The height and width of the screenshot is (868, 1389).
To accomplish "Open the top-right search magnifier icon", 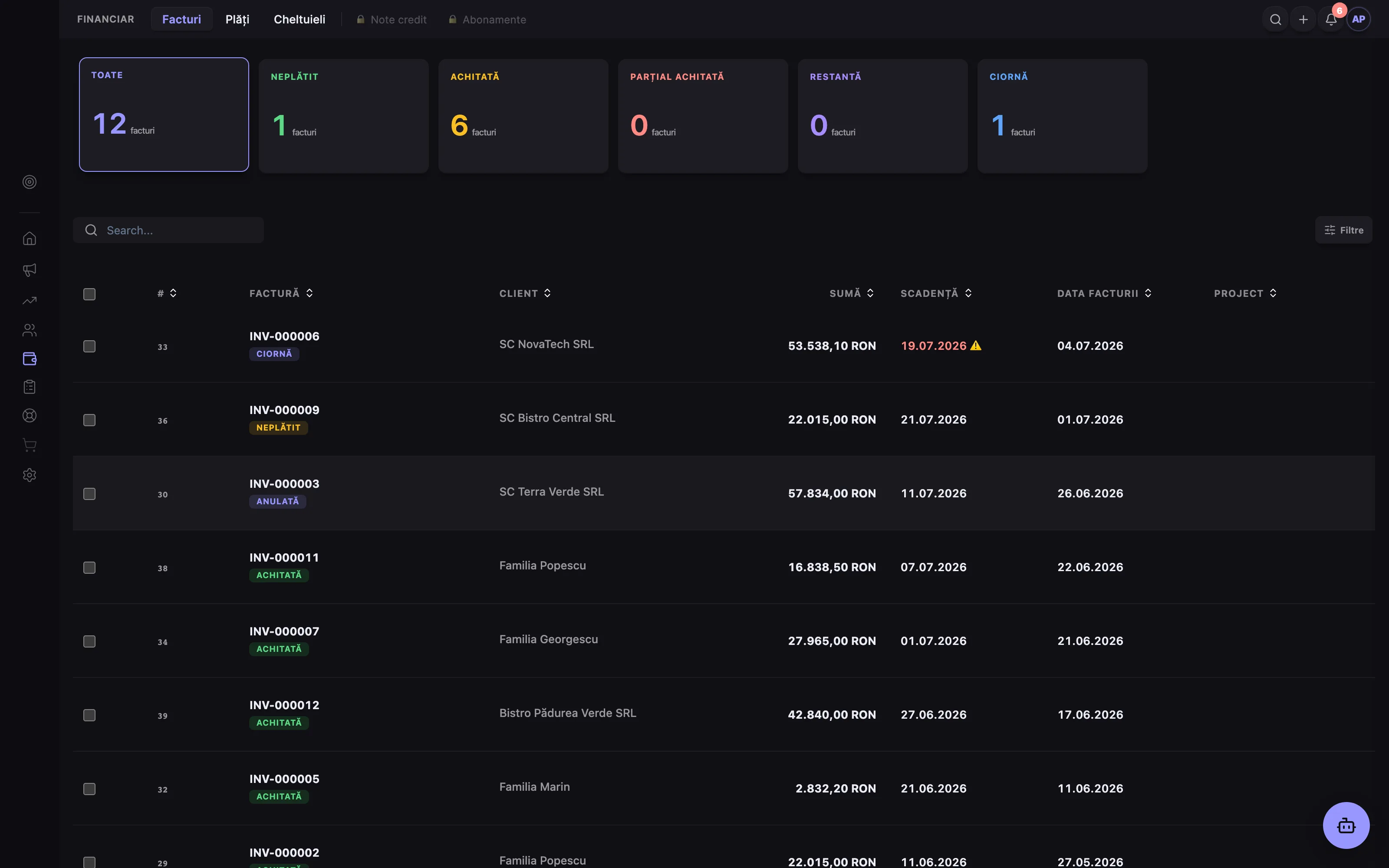I will coord(1275,20).
